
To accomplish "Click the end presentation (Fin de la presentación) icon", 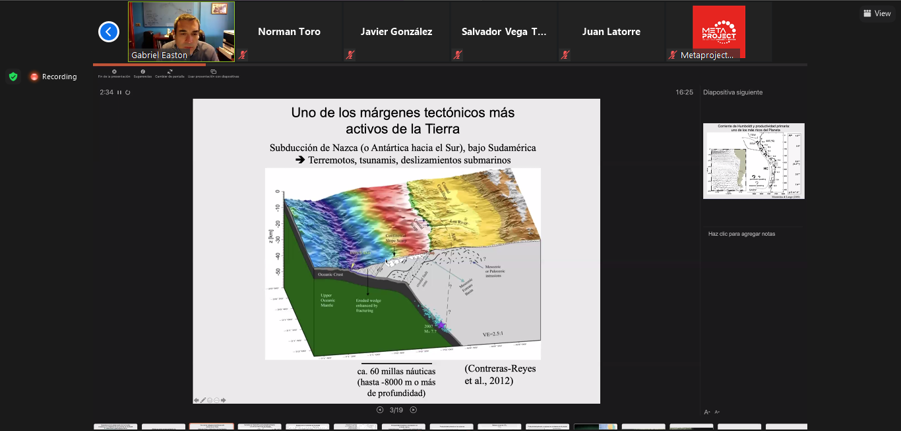I will coord(114,72).
